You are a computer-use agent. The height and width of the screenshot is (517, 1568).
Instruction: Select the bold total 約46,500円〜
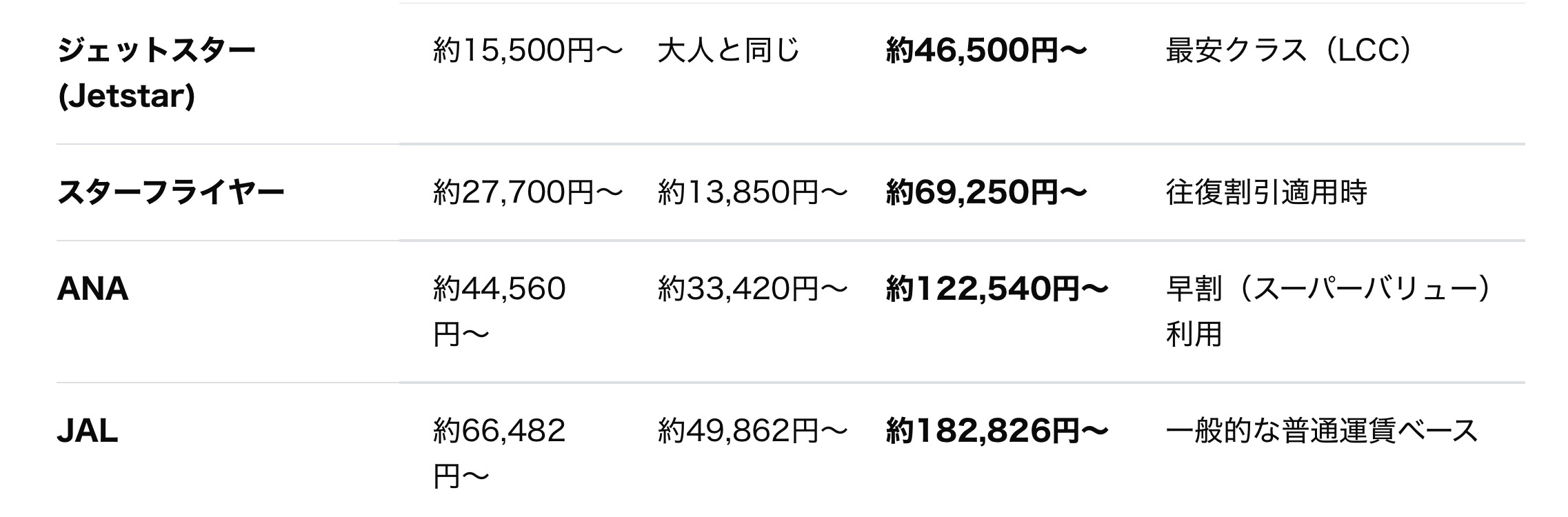[986, 50]
